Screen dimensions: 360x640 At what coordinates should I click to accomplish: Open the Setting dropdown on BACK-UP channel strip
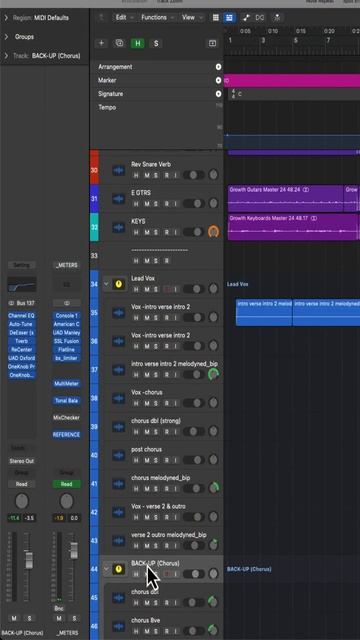click(22, 265)
